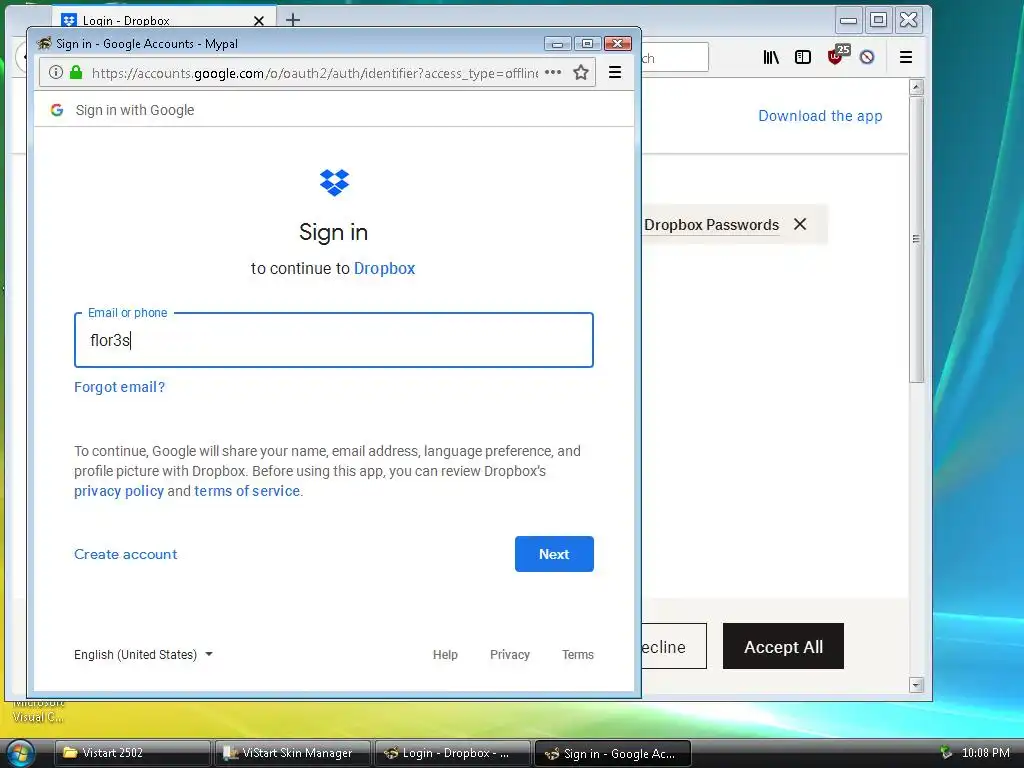Switch to Vistart 2502 taskbar item
The height and width of the screenshot is (768, 1024).
[x=132, y=753]
